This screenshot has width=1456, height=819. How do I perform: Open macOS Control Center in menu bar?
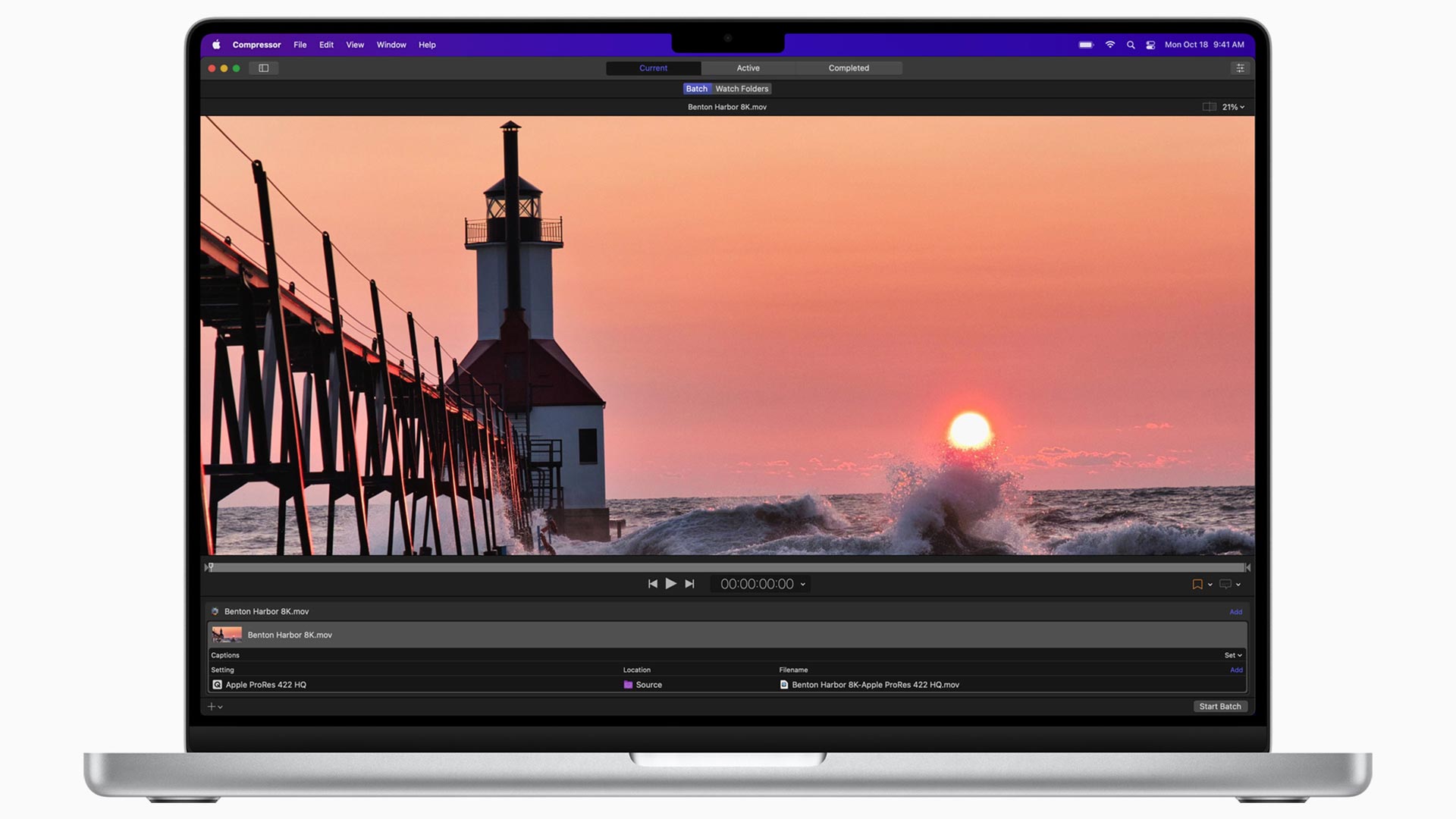[1150, 45]
